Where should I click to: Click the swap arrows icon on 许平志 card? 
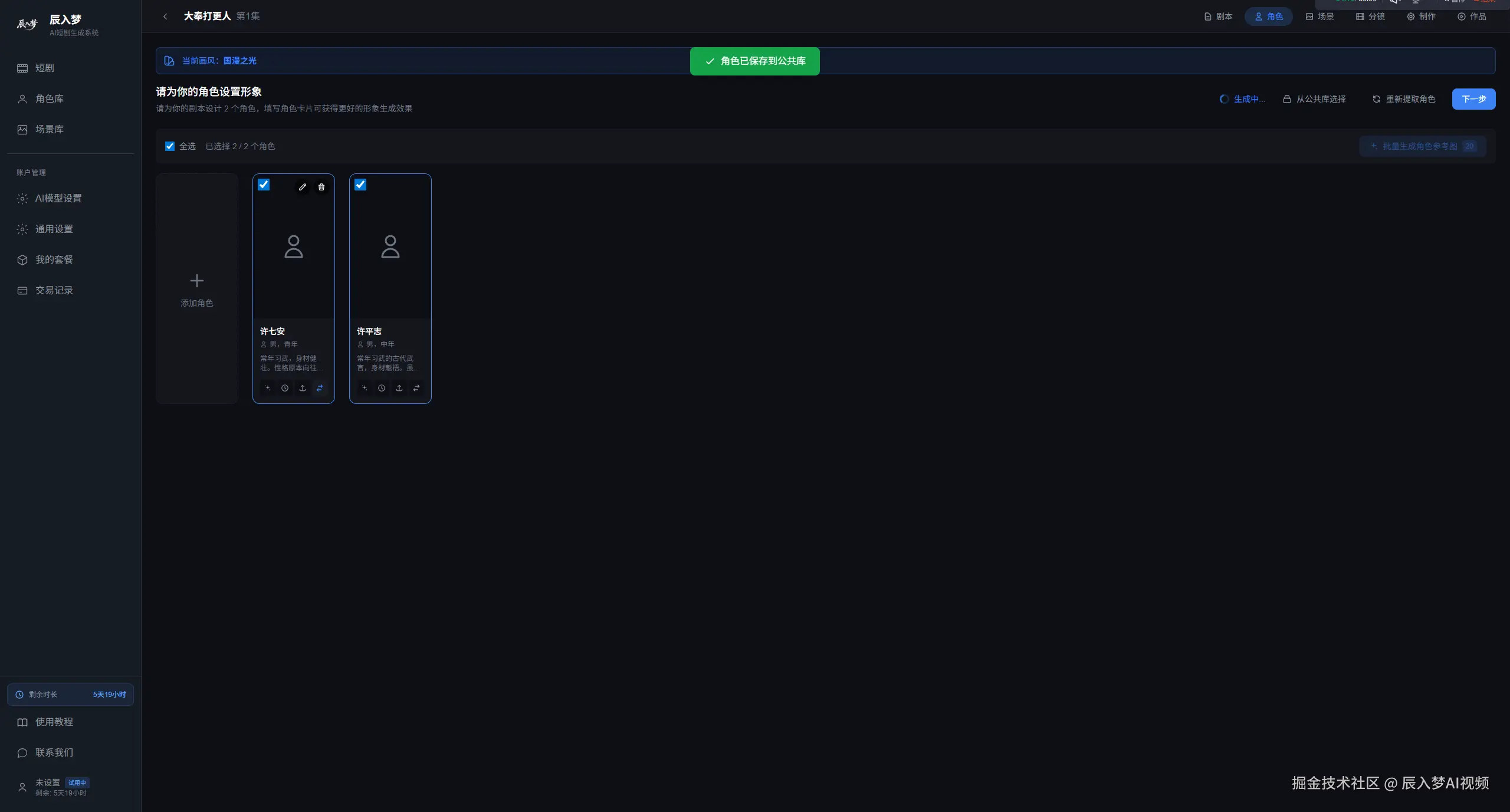[416, 388]
